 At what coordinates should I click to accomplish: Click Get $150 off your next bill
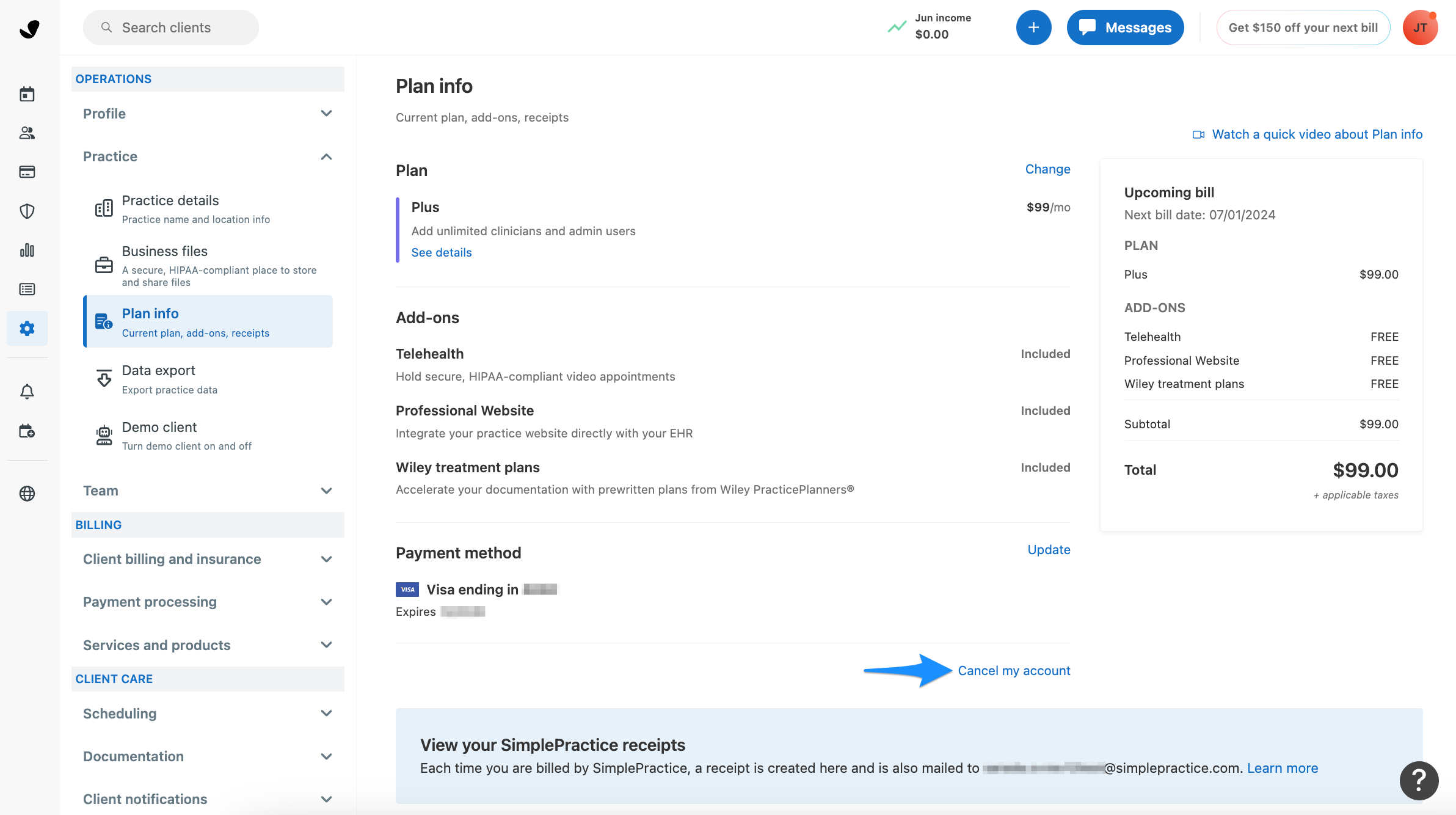click(x=1303, y=27)
